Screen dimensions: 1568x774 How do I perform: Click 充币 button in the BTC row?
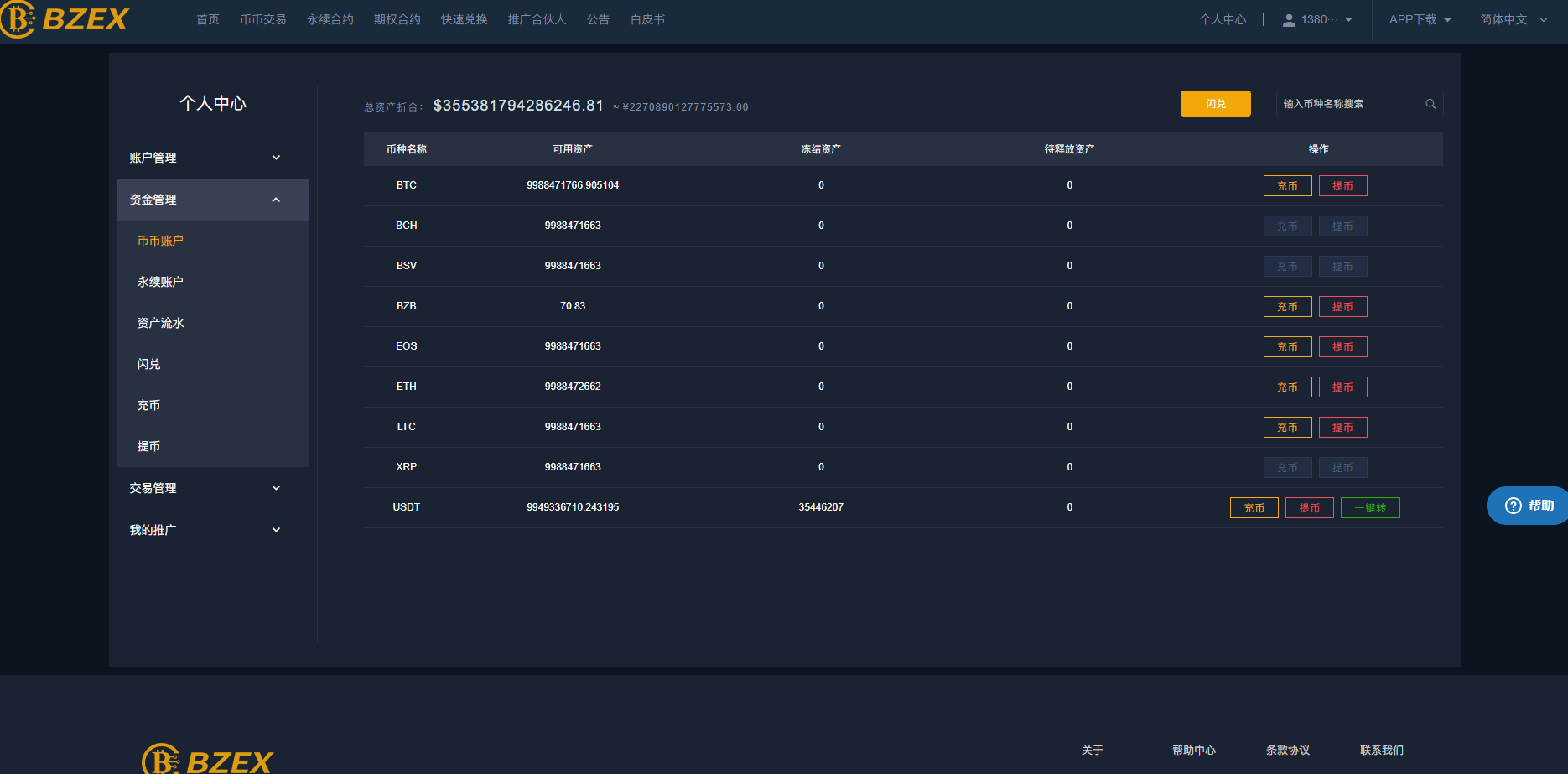[x=1287, y=186]
